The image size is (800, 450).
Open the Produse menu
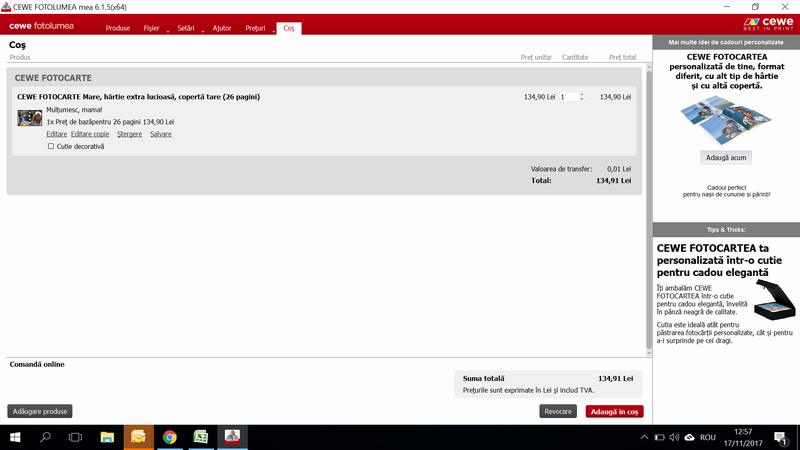click(117, 28)
